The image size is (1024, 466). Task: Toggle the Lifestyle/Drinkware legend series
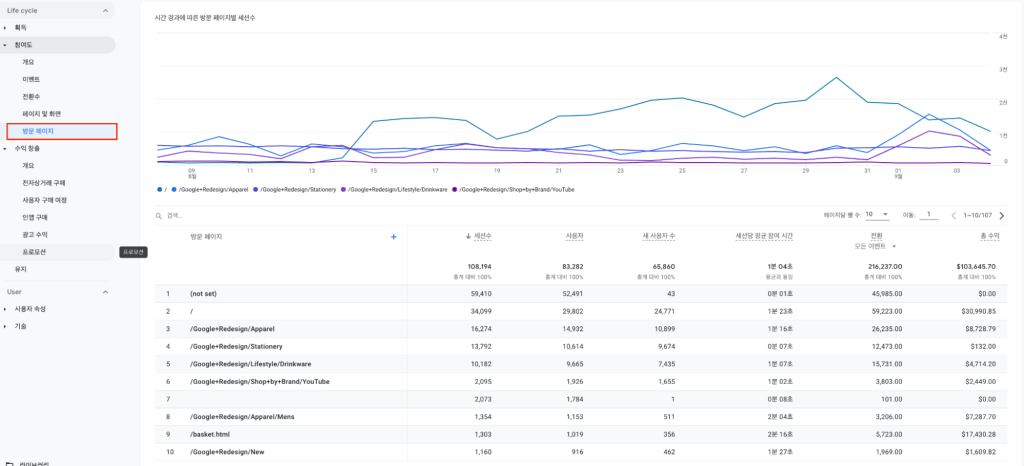click(394, 189)
